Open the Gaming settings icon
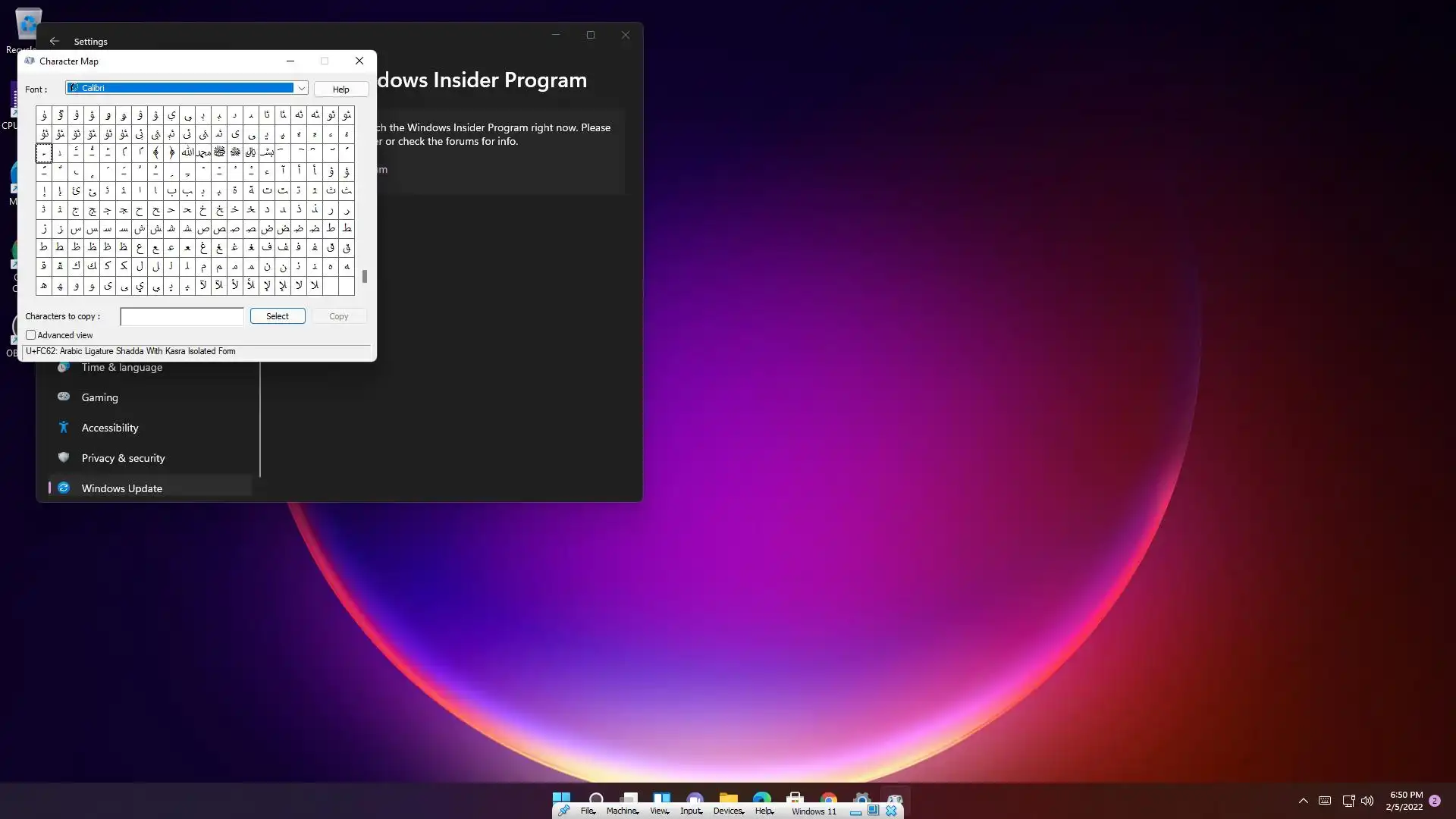This screenshot has height=819, width=1456. tap(64, 397)
